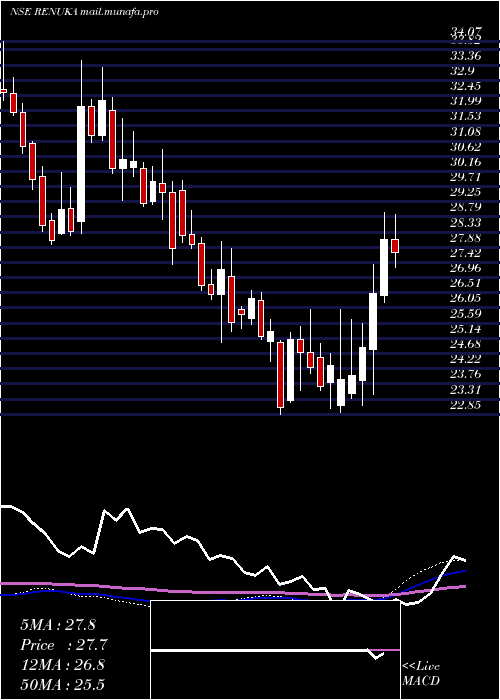Click the 22.85 price axis label

(x=466, y=405)
